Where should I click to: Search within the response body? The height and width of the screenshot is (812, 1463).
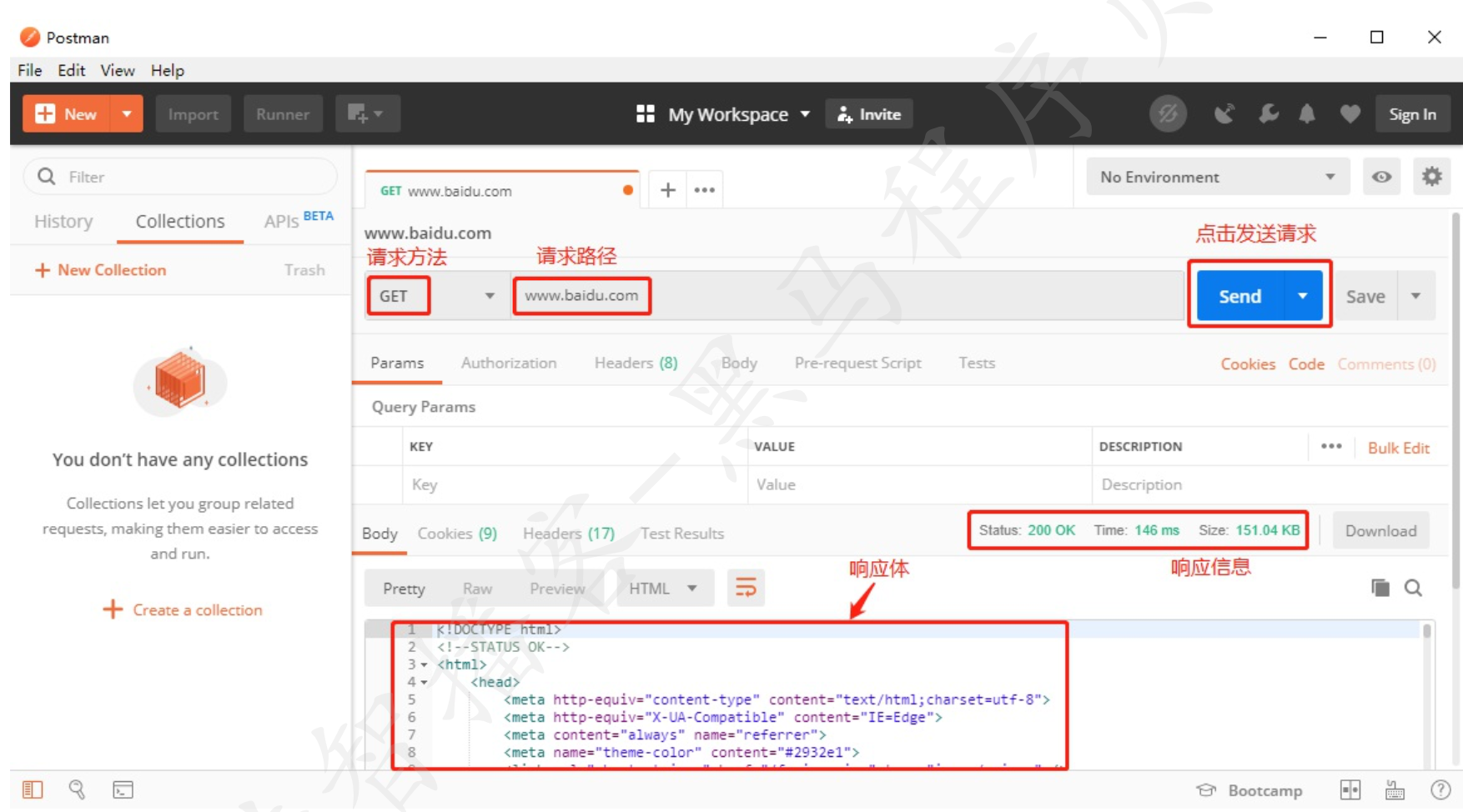pos(1413,588)
